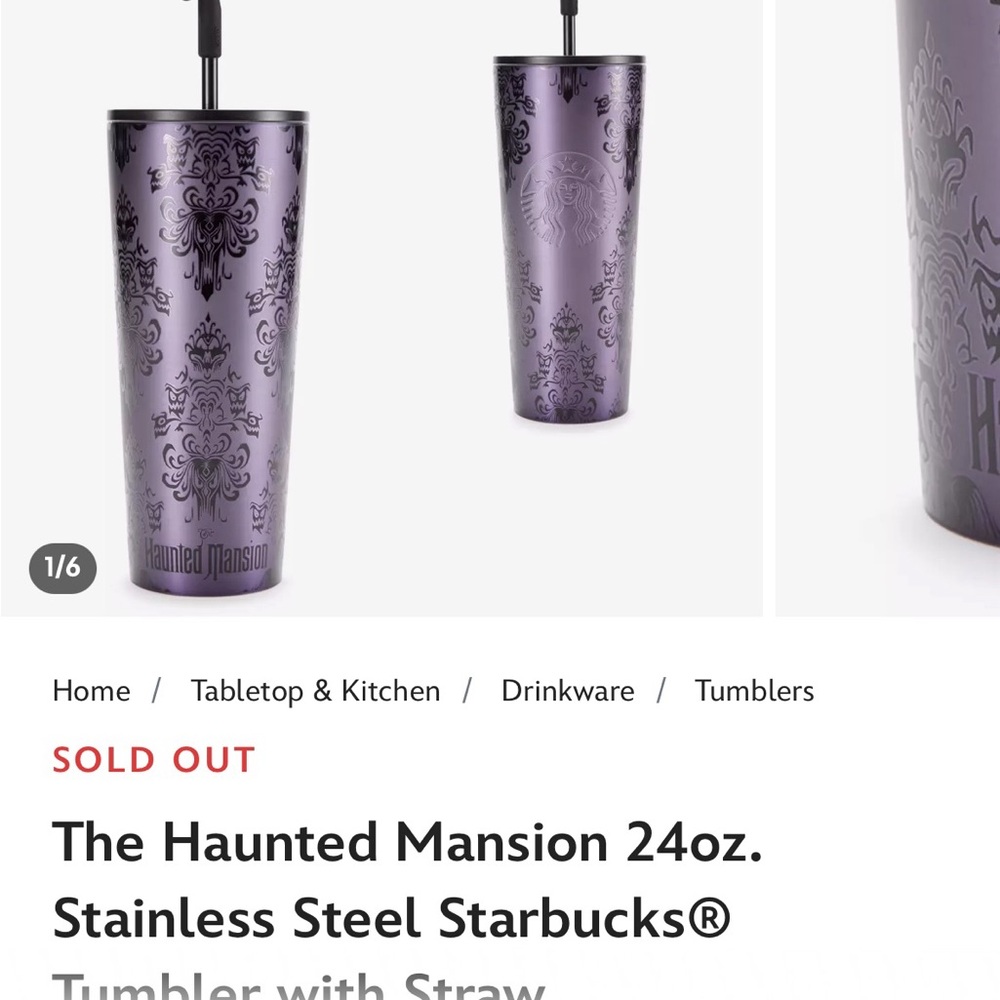The width and height of the screenshot is (1000, 1000).
Task: Go to the Tumblers category
Action: (754, 691)
